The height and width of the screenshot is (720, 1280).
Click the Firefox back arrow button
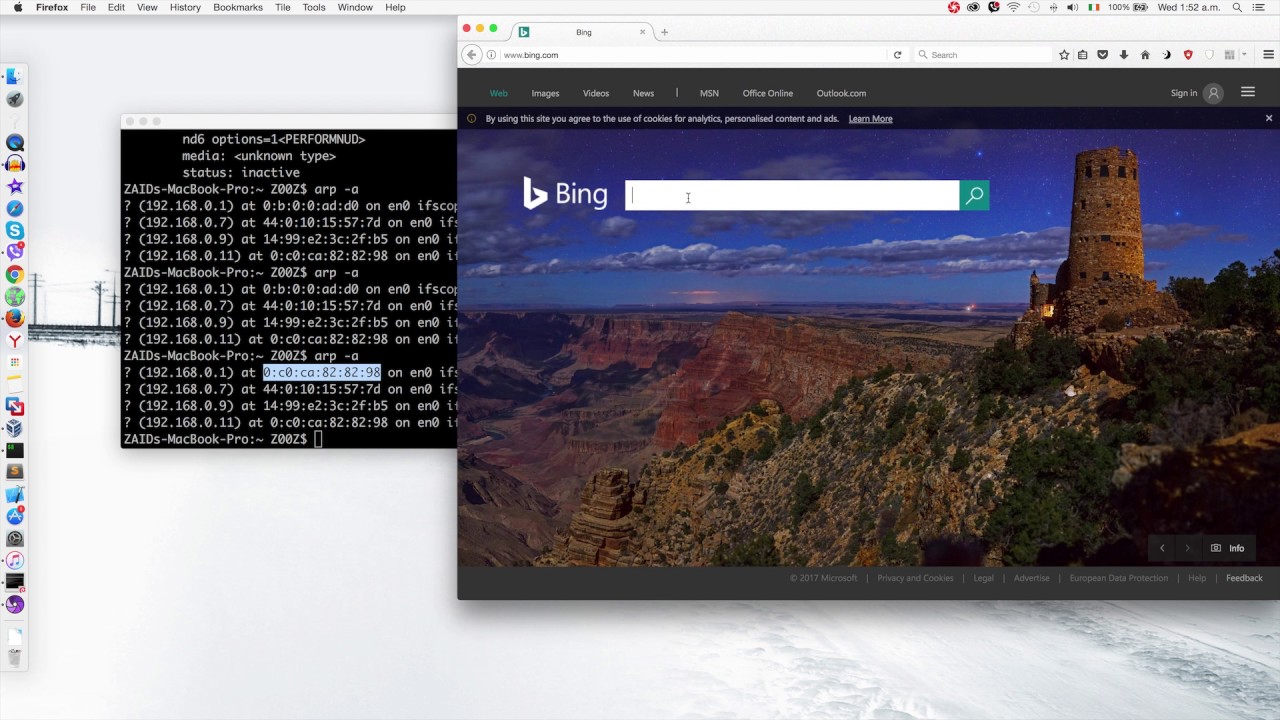[471, 55]
